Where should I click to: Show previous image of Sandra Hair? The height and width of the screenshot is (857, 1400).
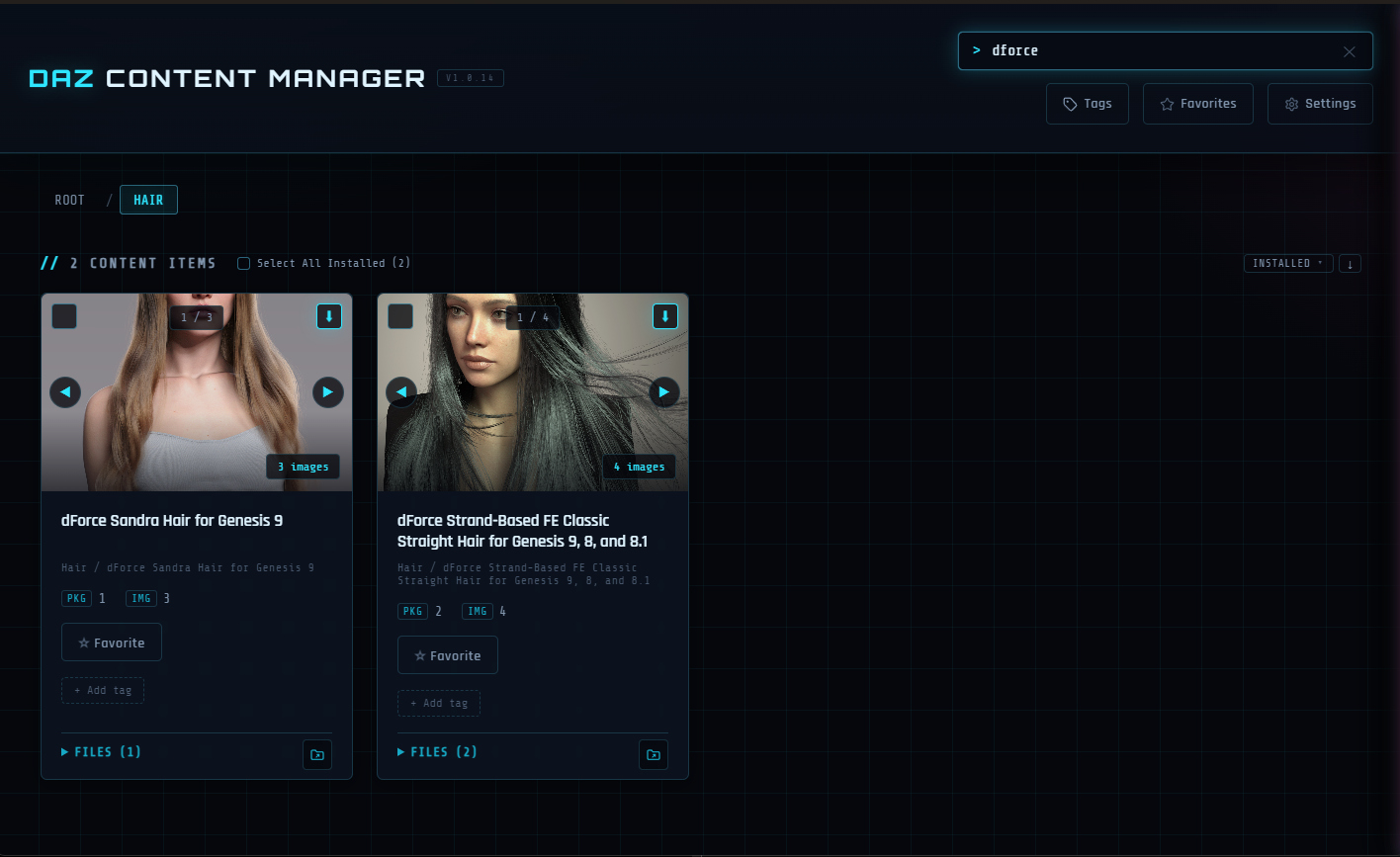(65, 392)
